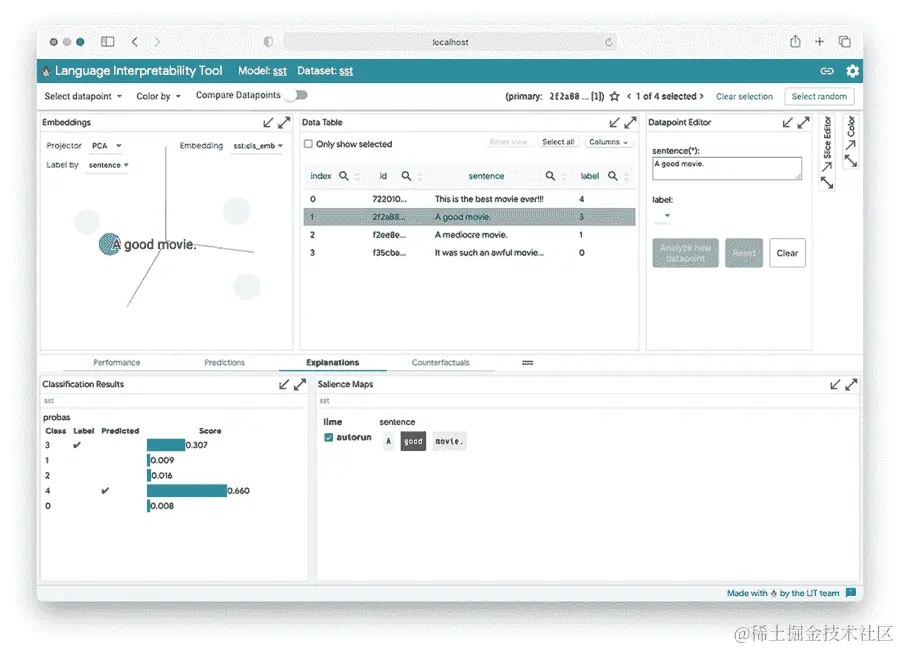Change the Projector PCA dropdown
Viewport: 900px width, 650px height.
[106, 146]
